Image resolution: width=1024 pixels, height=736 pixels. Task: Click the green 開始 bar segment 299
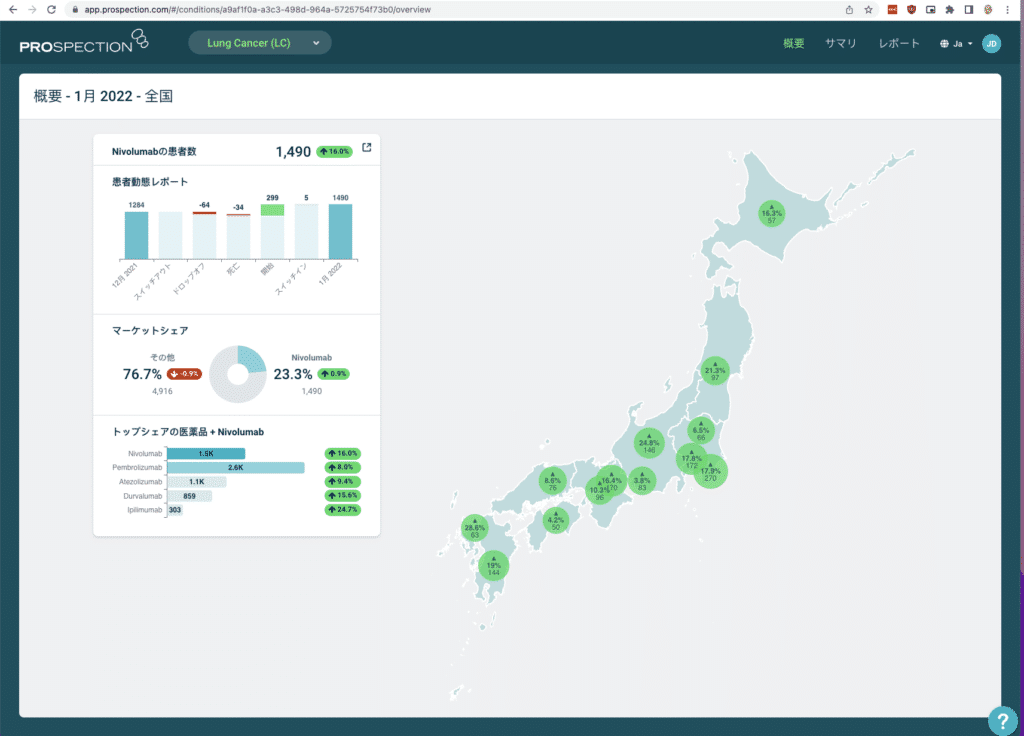(272, 210)
